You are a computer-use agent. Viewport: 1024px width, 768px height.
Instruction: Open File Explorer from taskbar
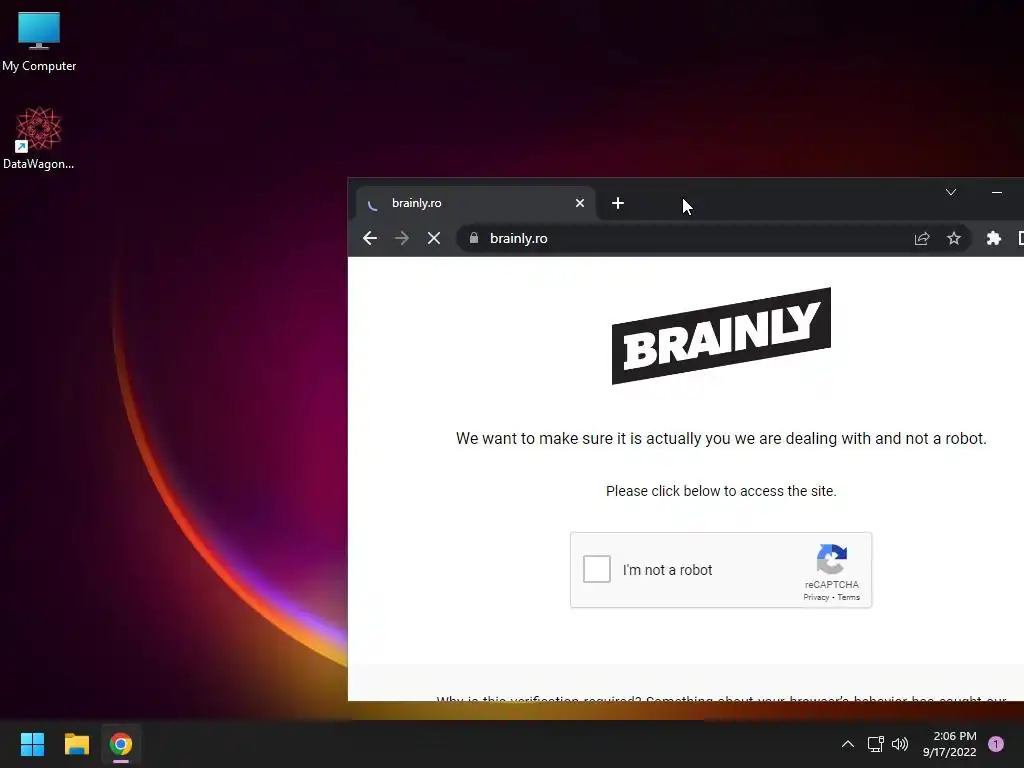[x=76, y=744]
